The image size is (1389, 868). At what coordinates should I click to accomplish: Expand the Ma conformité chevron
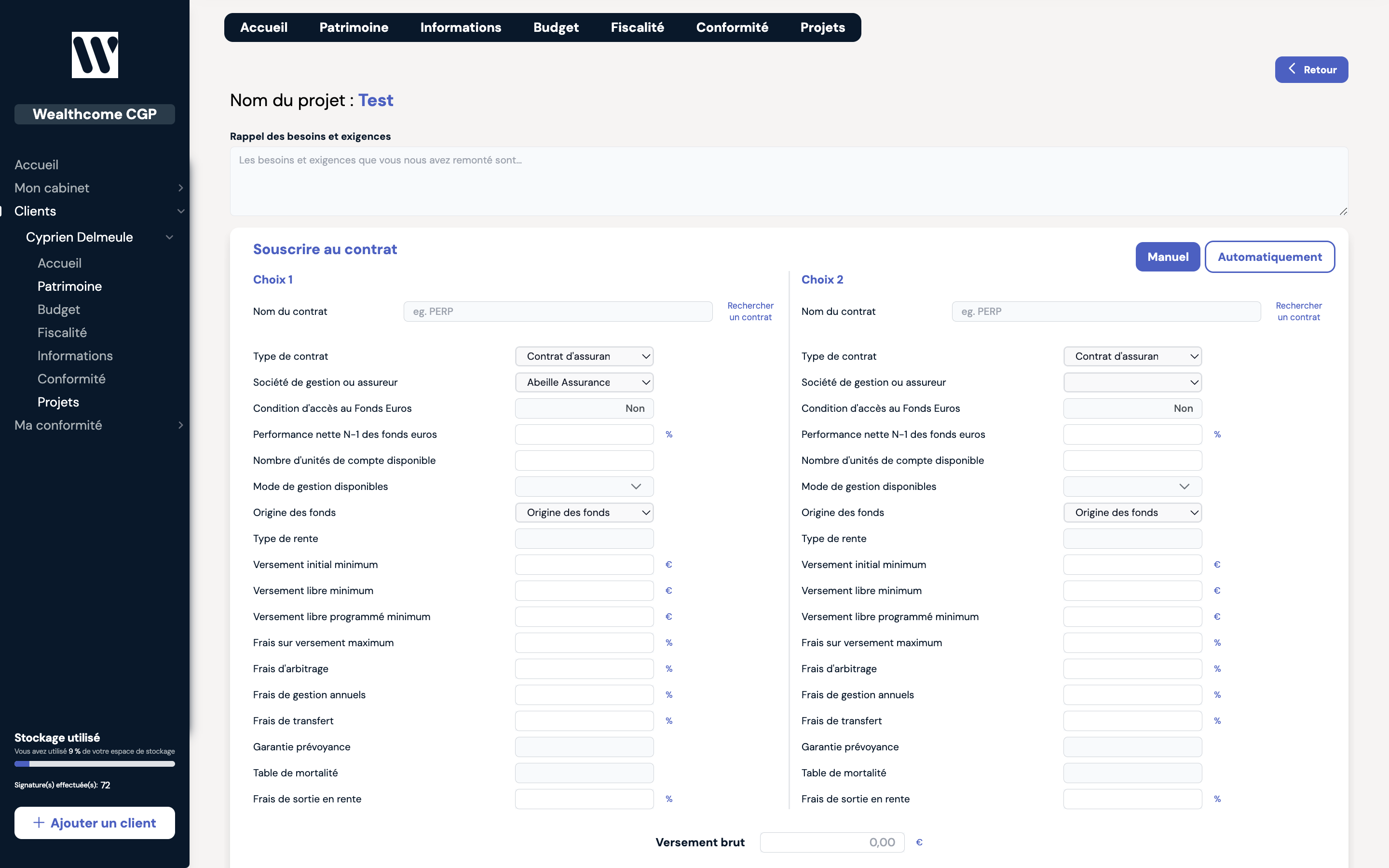pos(180,425)
